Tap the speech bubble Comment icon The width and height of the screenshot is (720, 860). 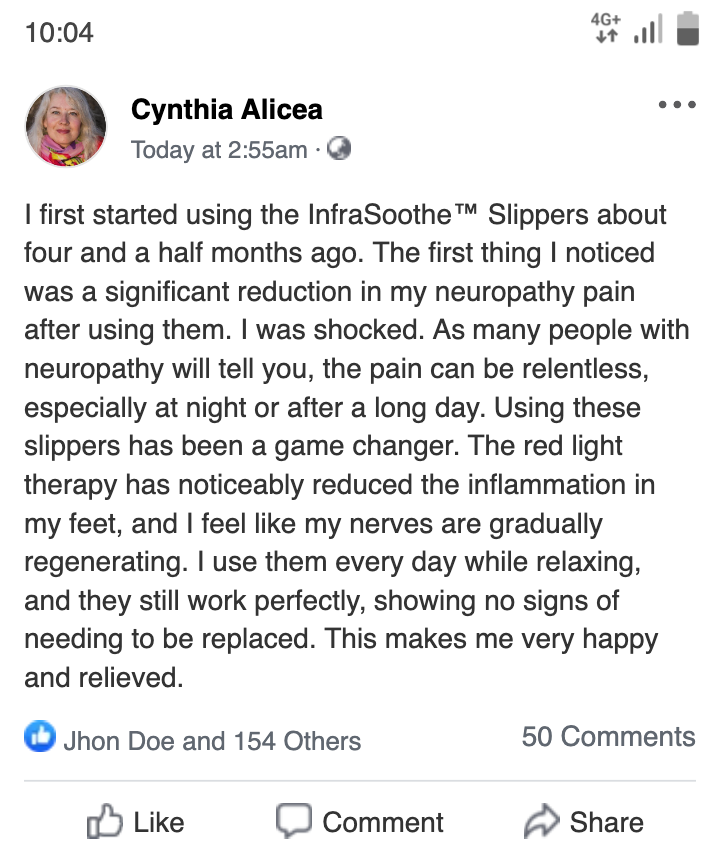(293, 822)
